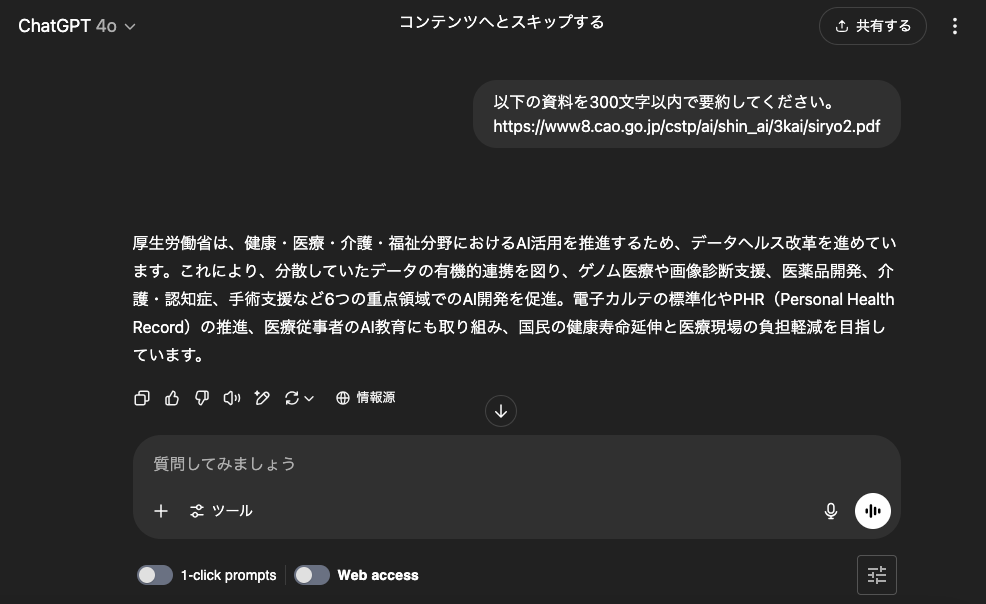Click the 質問してみましょう message input
This screenshot has height=604, width=986.
point(516,464)
